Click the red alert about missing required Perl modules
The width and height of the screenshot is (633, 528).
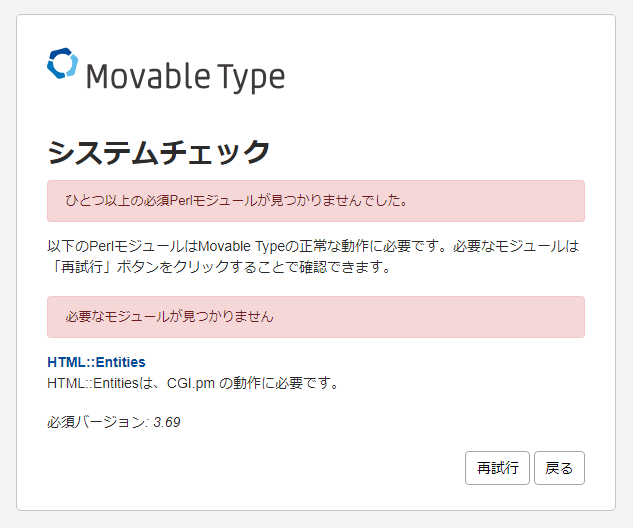coord(316,201)
